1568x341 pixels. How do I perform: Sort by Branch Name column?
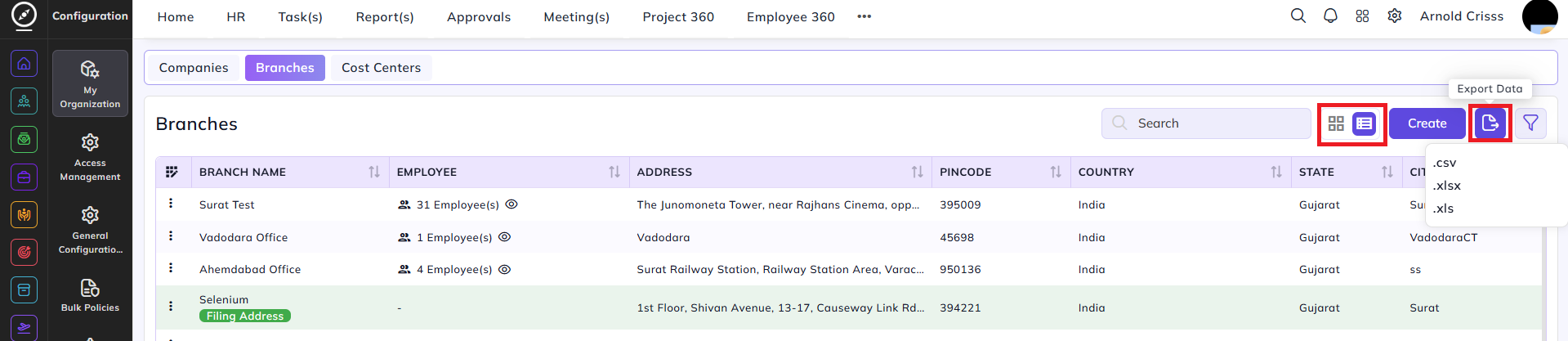pos(374,172)
